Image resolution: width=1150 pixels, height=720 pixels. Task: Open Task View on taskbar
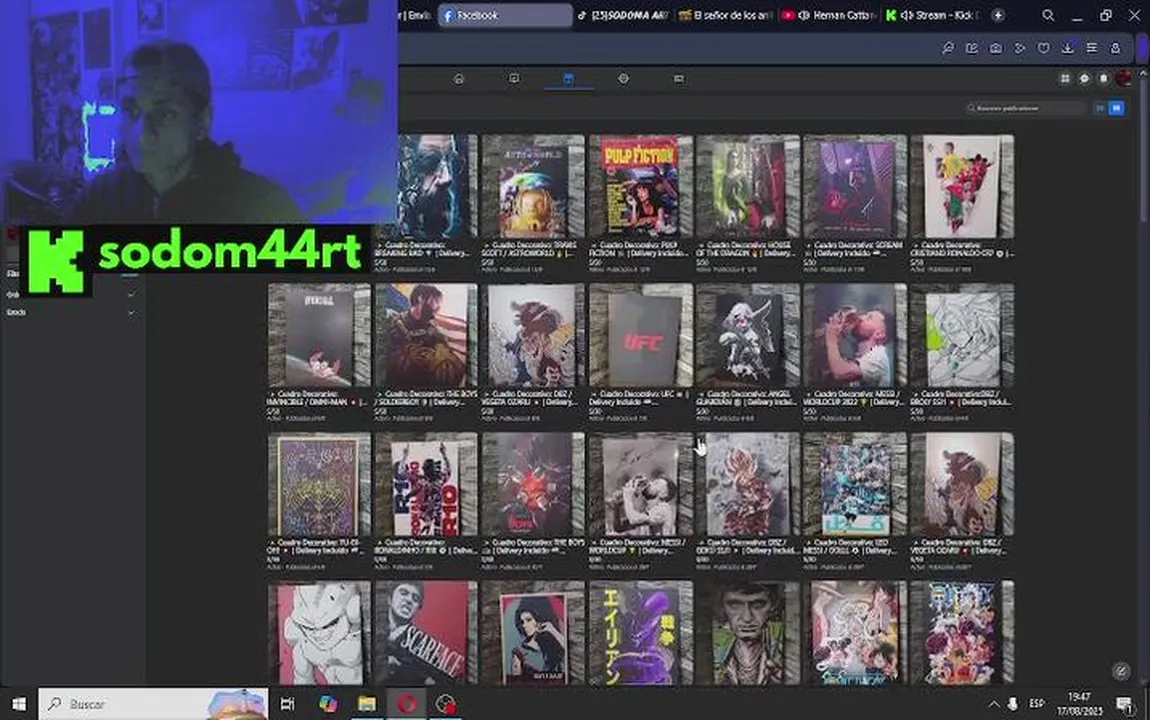coord(288,704)
